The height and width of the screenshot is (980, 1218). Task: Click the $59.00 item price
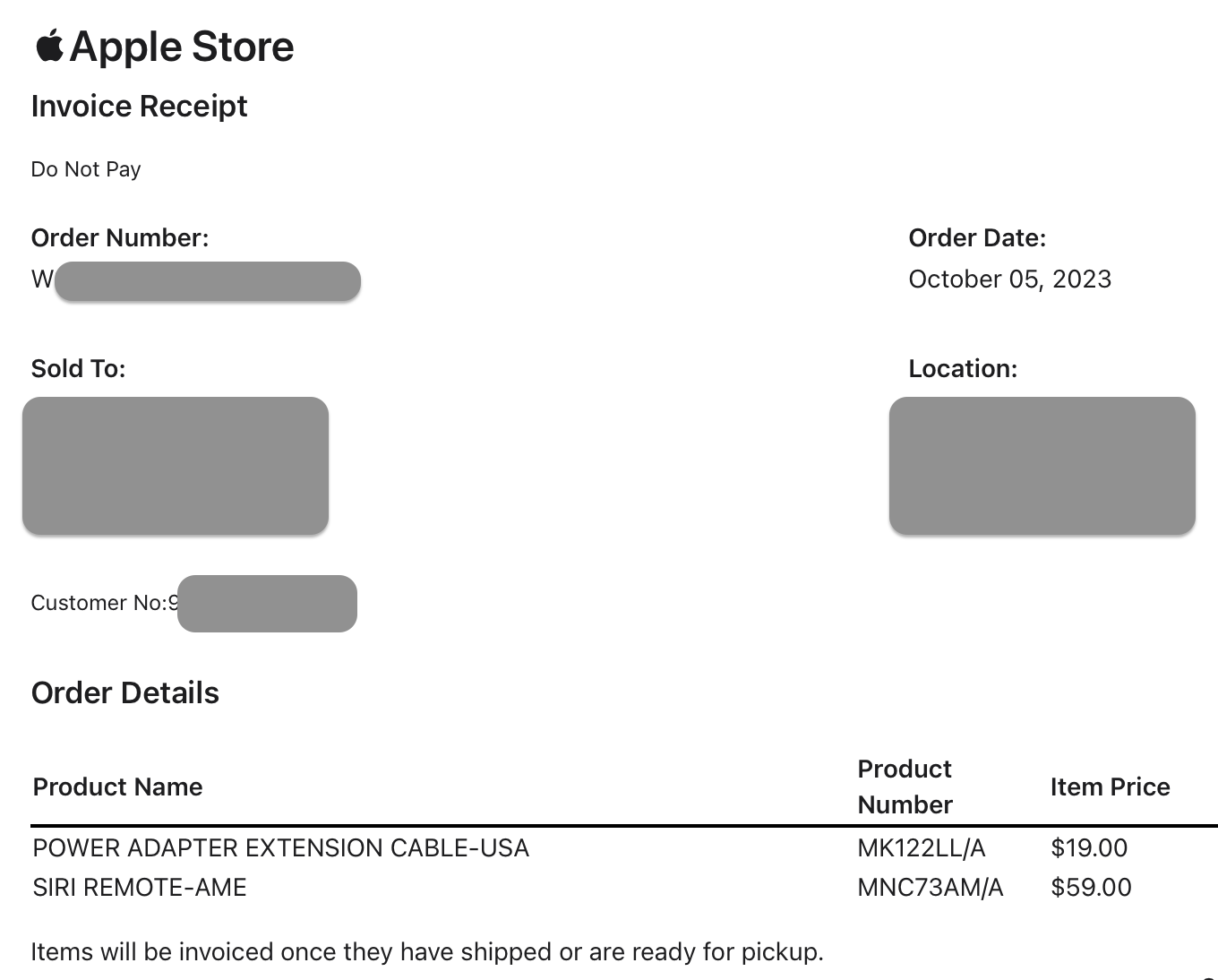1091,888
